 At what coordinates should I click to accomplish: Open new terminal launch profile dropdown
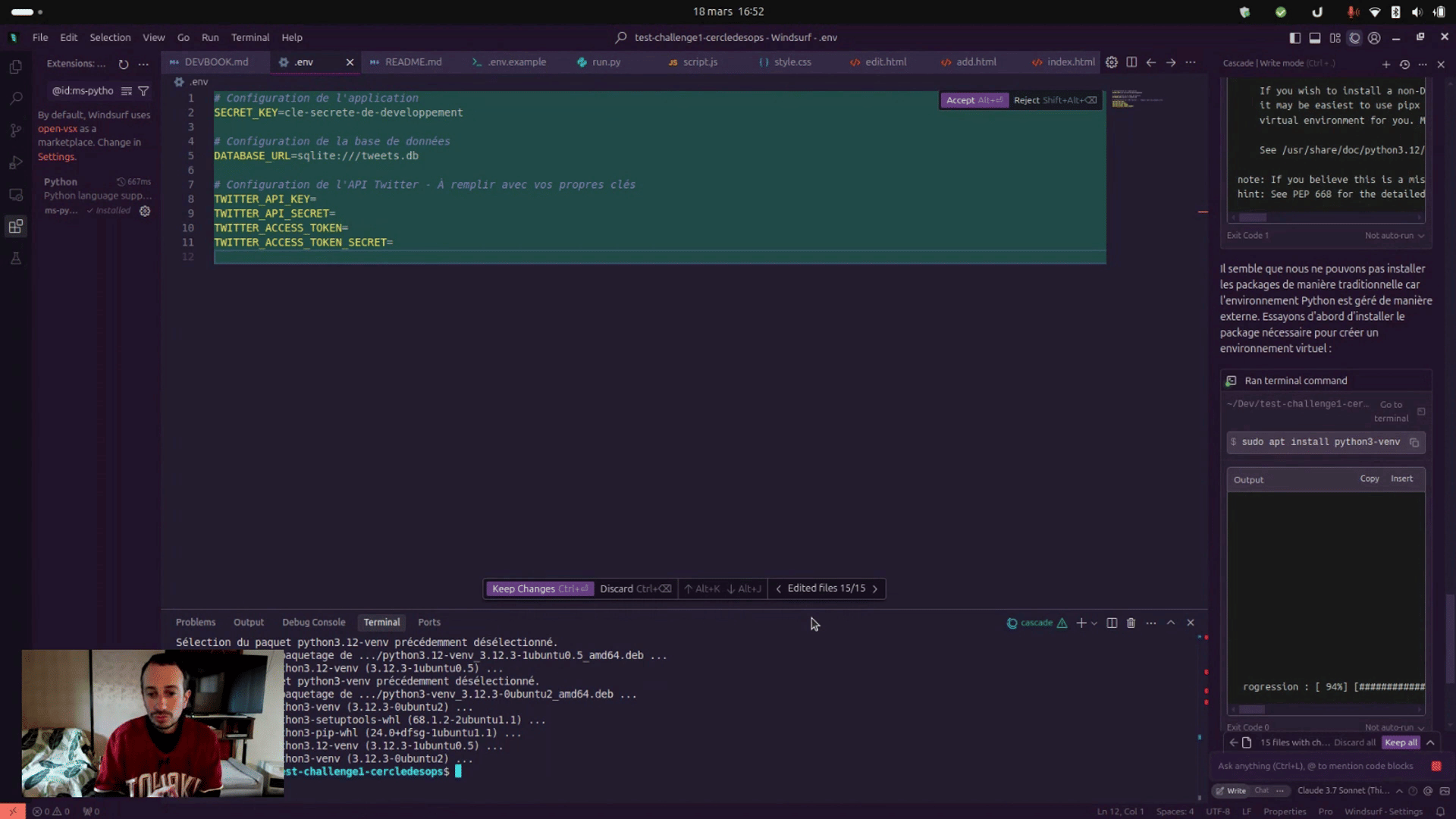pos(1094,623)
